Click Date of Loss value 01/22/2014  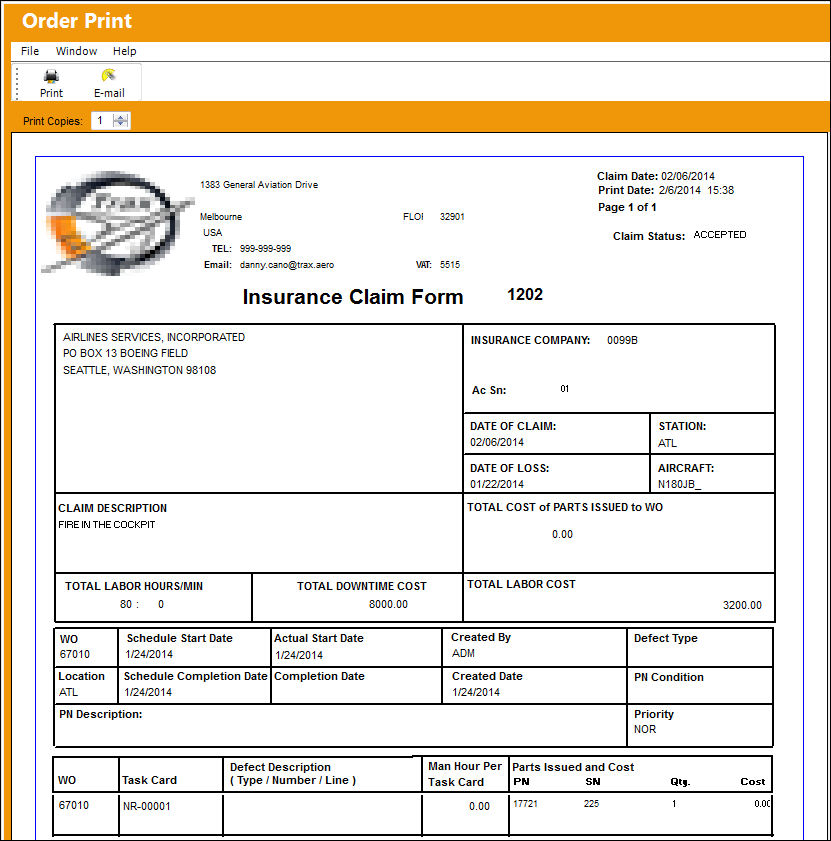click(x=497, y=484)
